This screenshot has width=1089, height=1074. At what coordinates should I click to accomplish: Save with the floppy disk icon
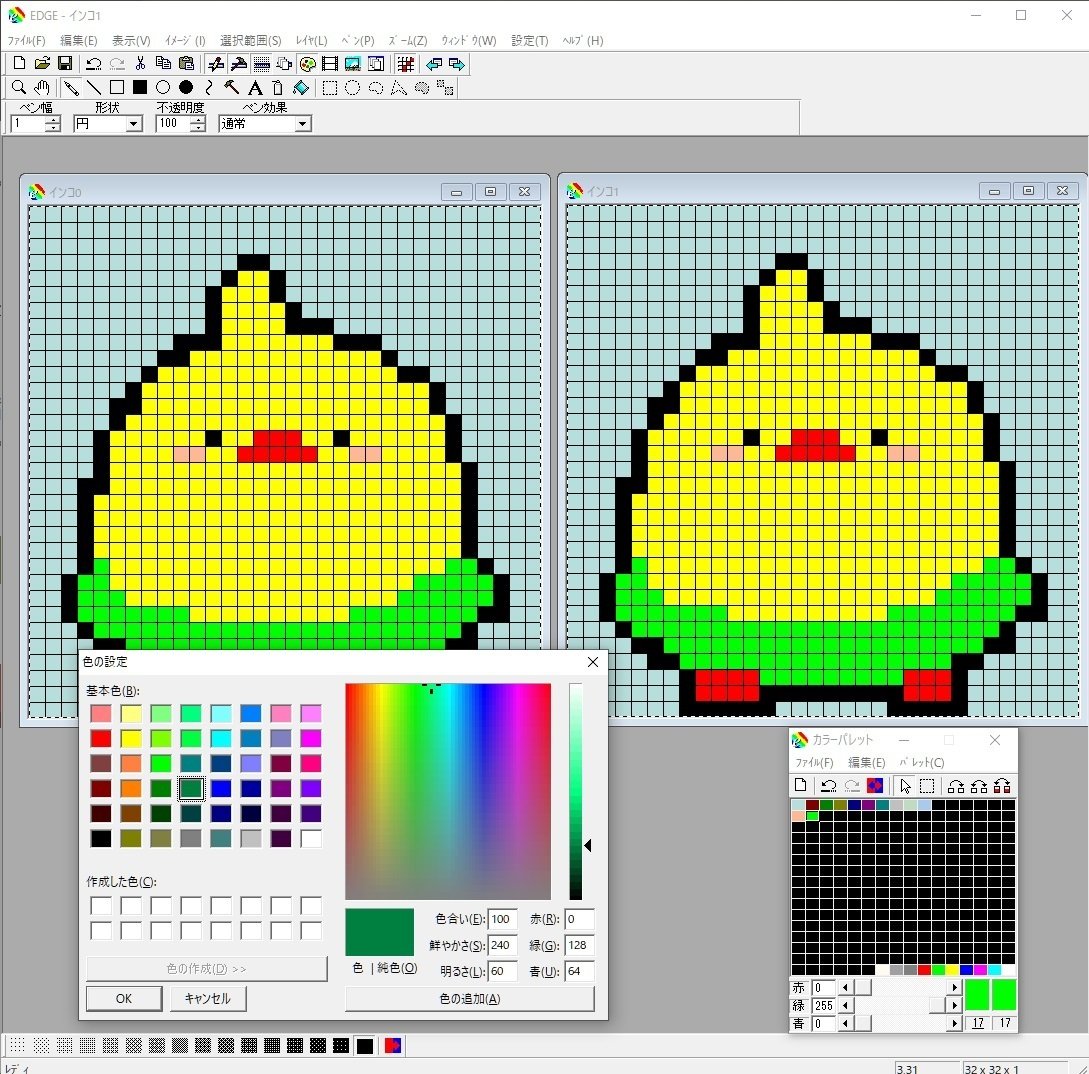65,64
